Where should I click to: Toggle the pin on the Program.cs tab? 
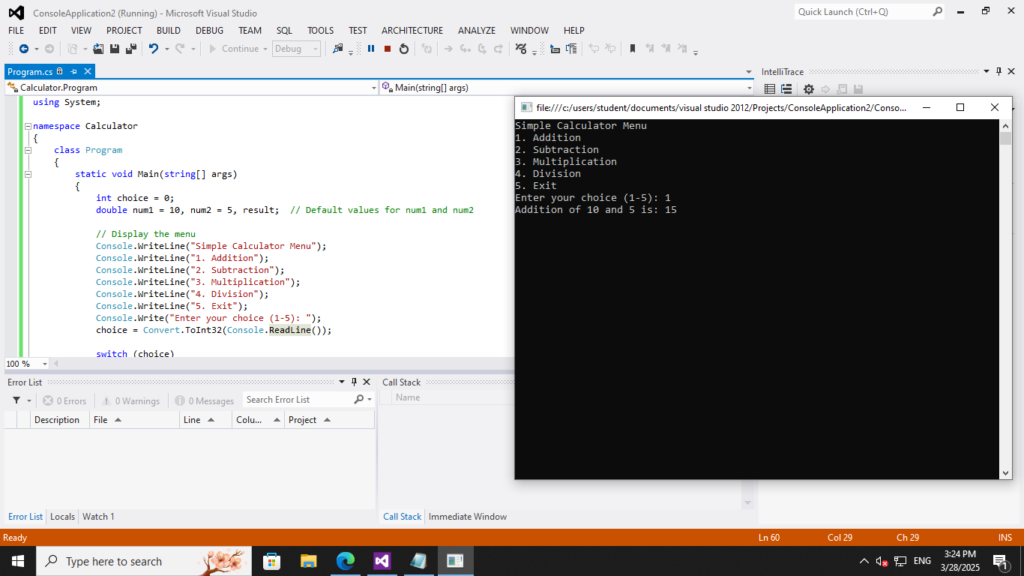(x=74, y=71)
